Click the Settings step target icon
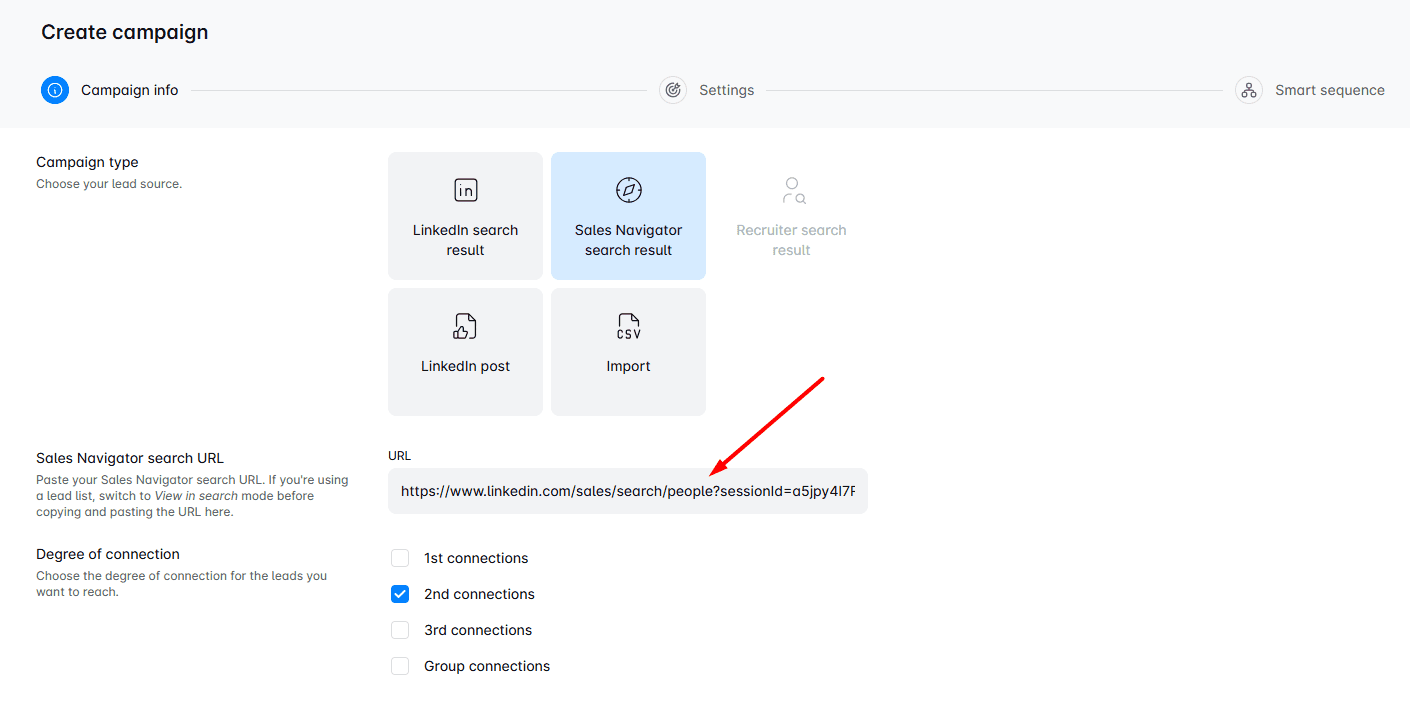1410x724 pixels. pyautogui.click(x=673, y=90)
